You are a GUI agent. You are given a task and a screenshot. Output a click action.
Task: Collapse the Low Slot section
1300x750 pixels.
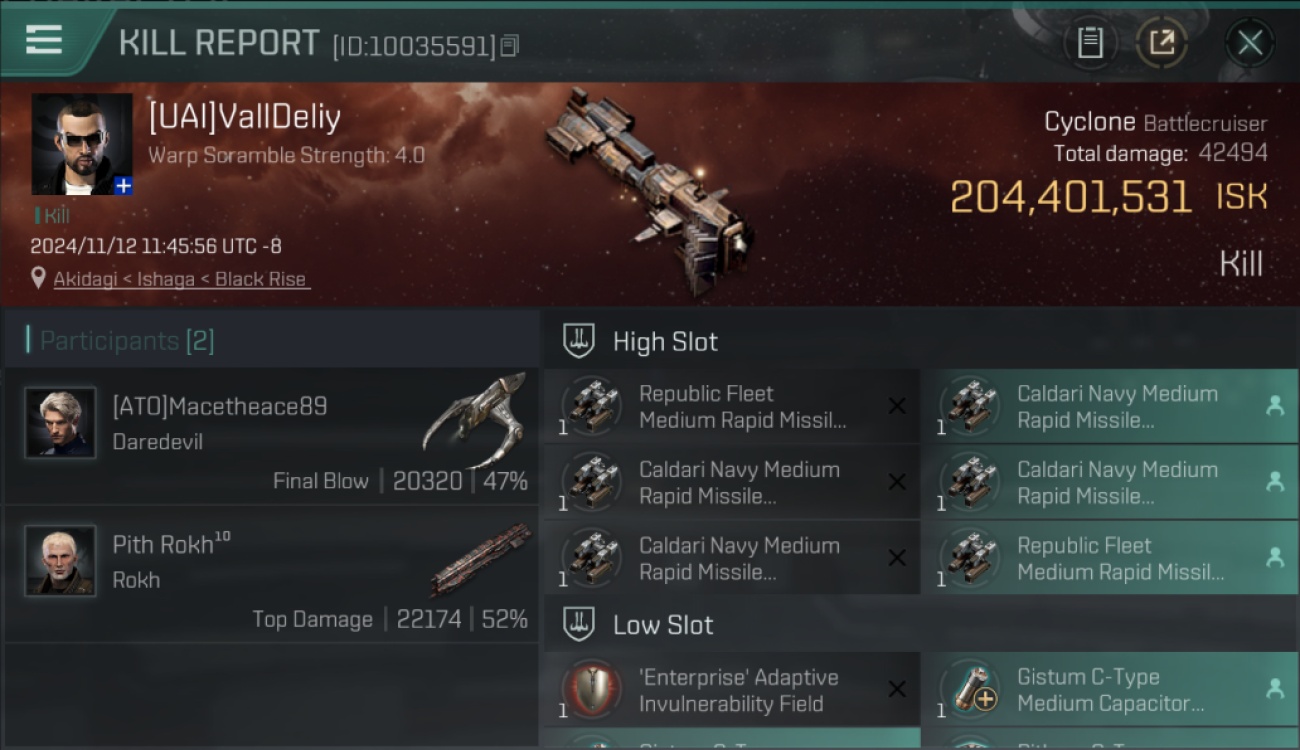[x=921, y=625]
